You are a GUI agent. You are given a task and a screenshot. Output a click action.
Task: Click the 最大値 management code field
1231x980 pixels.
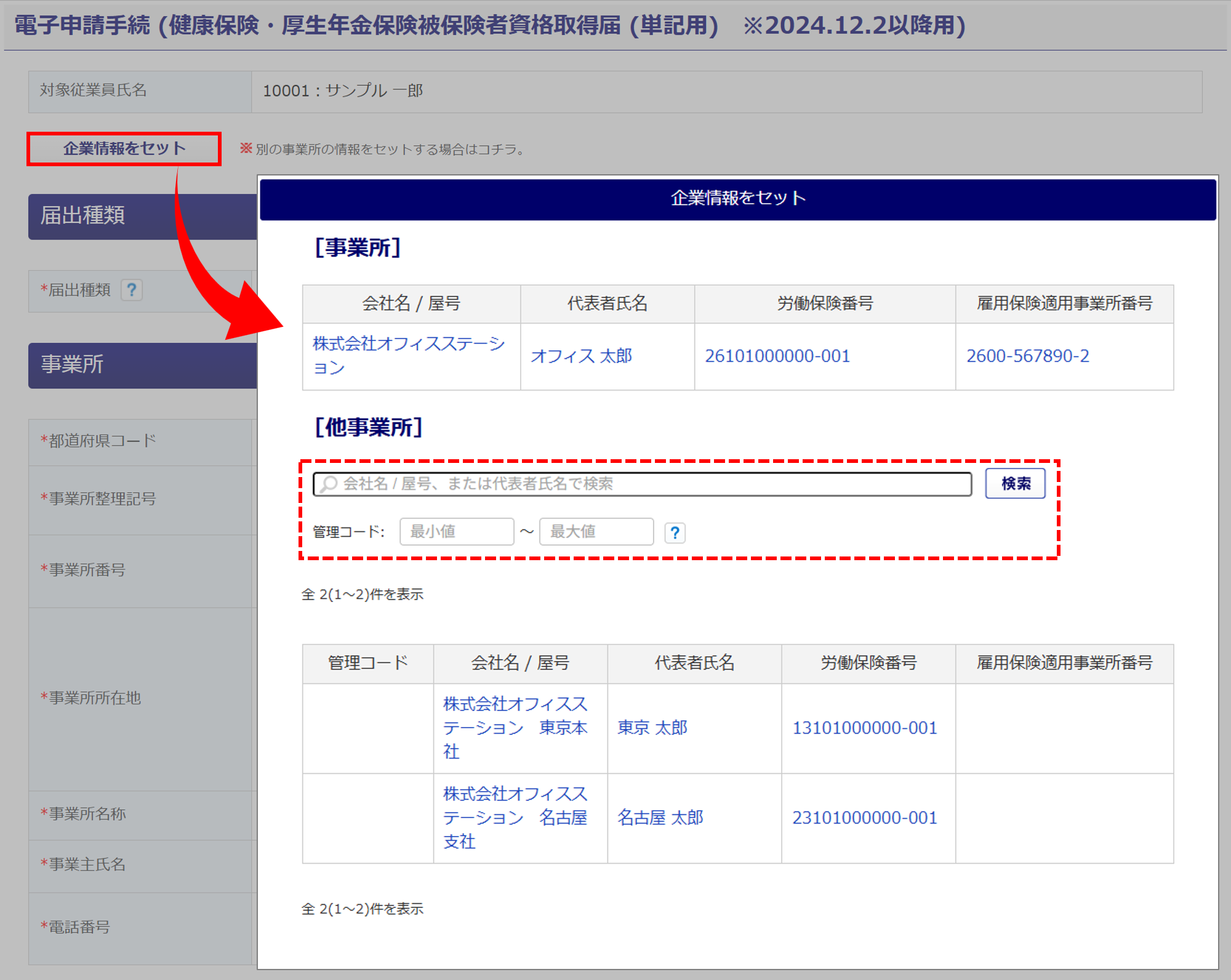tap(596, 531)
